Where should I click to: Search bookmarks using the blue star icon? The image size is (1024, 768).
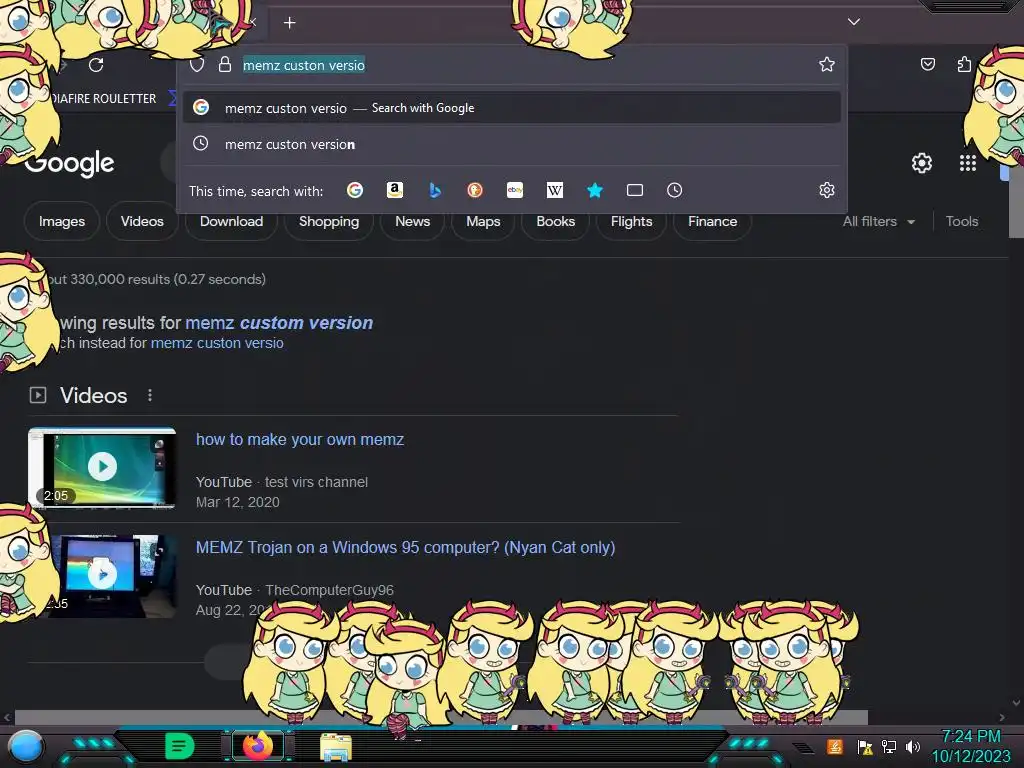594,190
